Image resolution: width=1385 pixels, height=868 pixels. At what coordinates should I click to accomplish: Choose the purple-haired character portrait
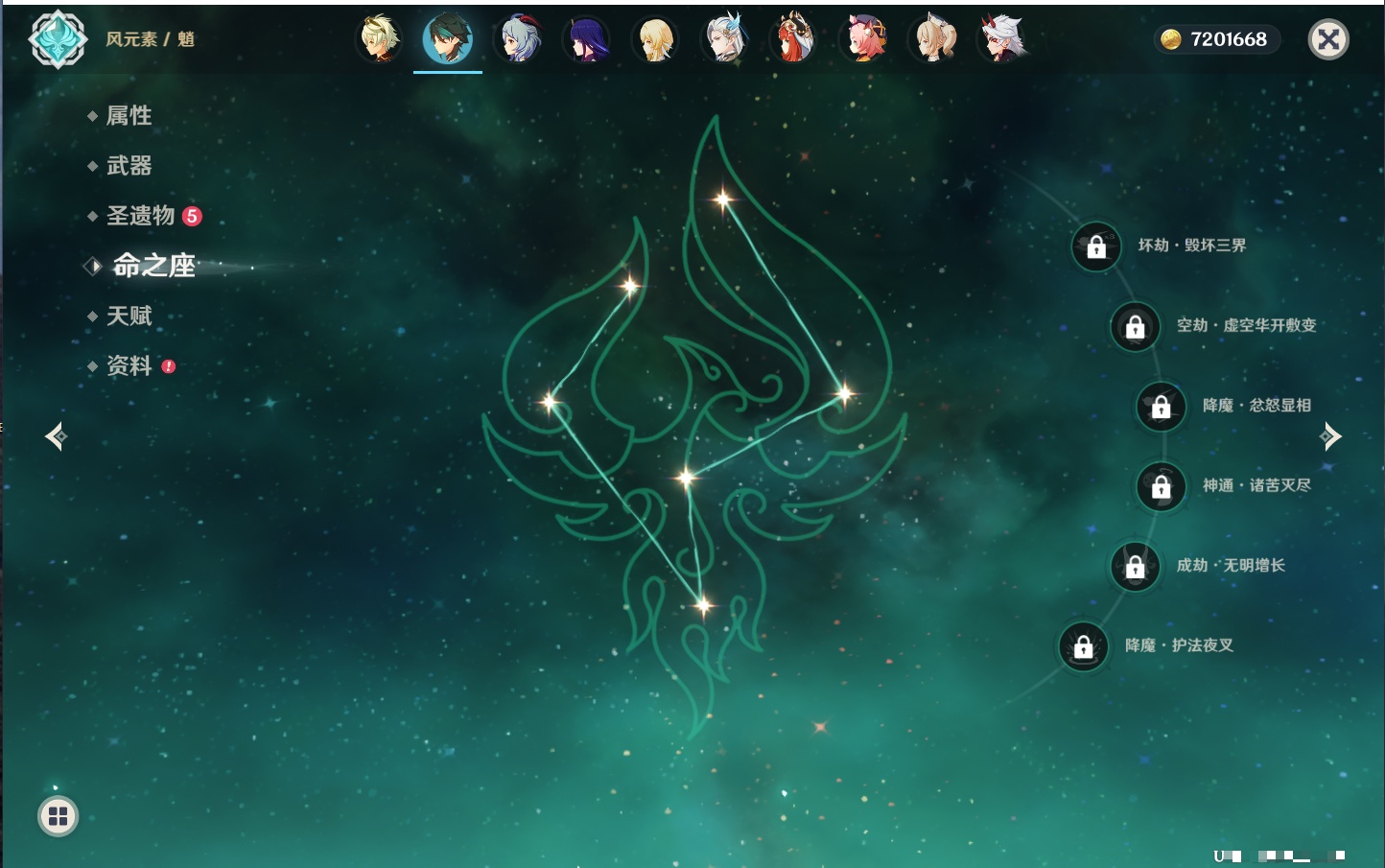(x=586, y=39)
